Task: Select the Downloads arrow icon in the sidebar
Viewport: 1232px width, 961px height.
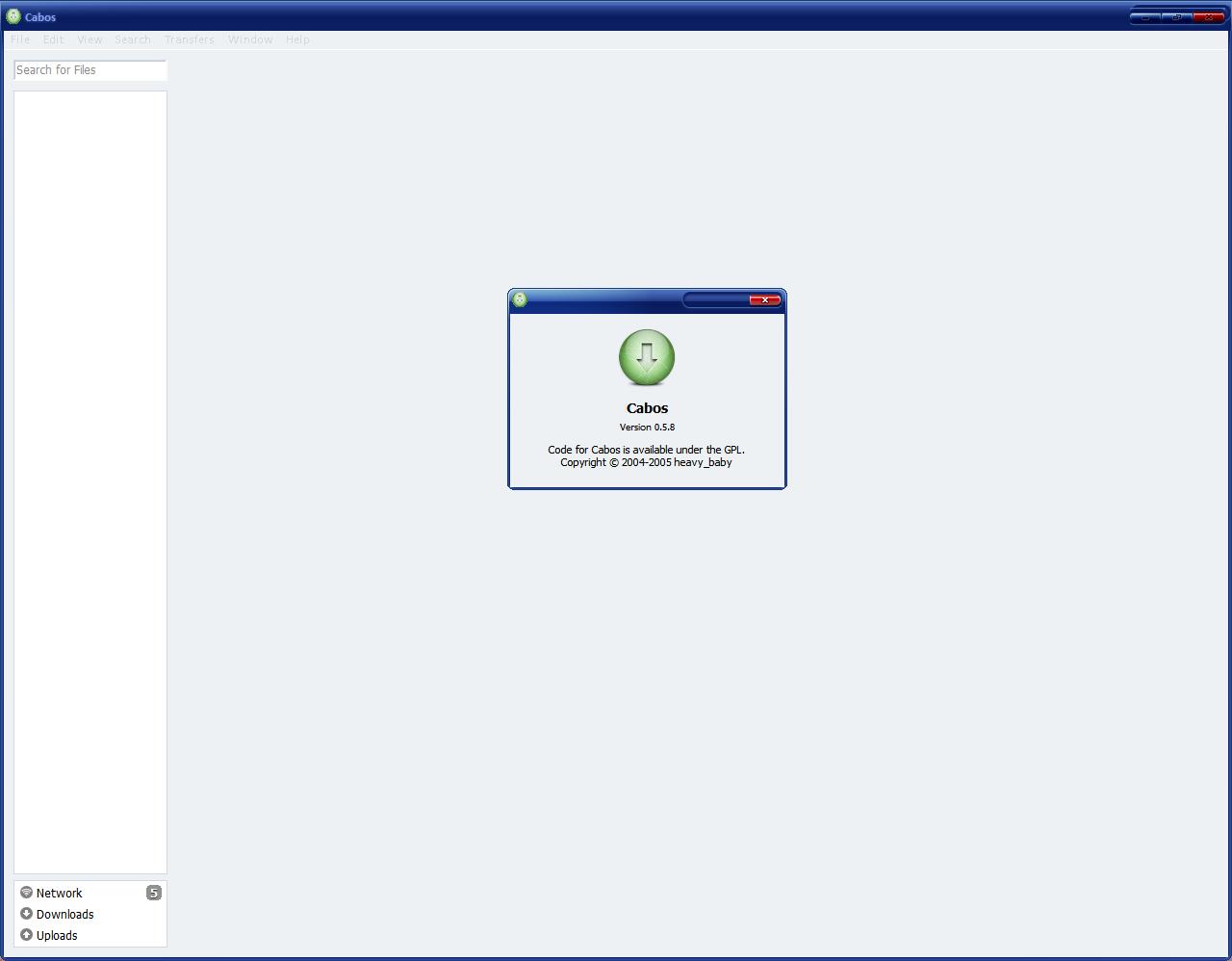Action: [26, 914]
